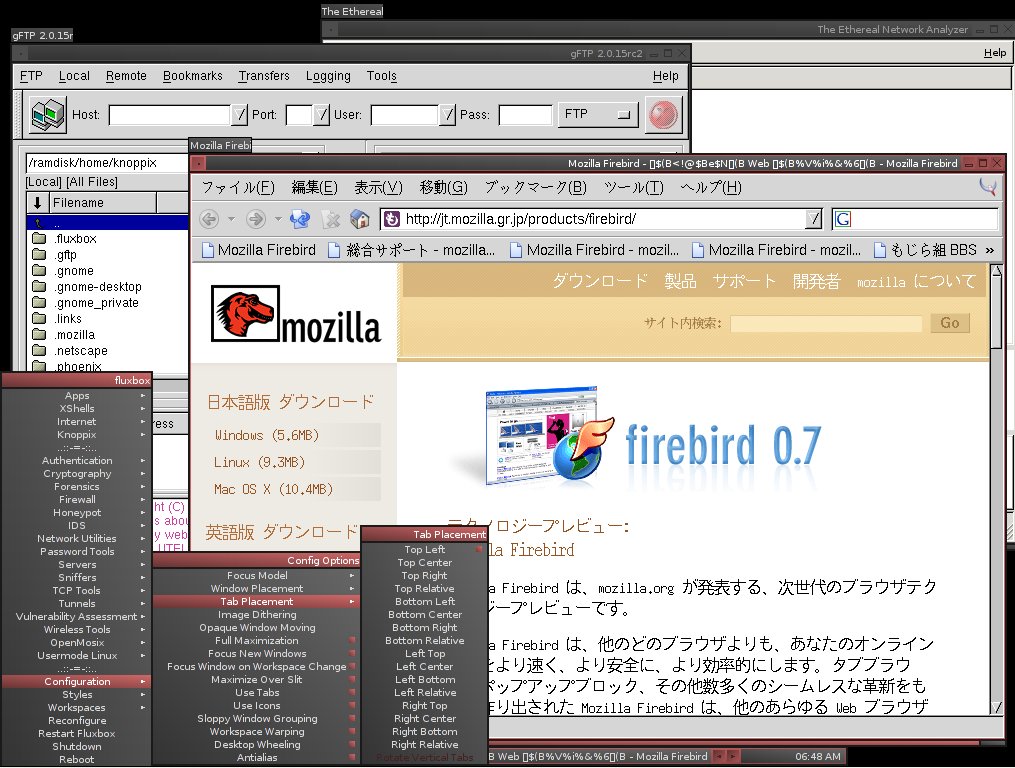Open Help menu in Ethereal window
The width and height of the screenshot is (1015, 768).
[994, 52]
